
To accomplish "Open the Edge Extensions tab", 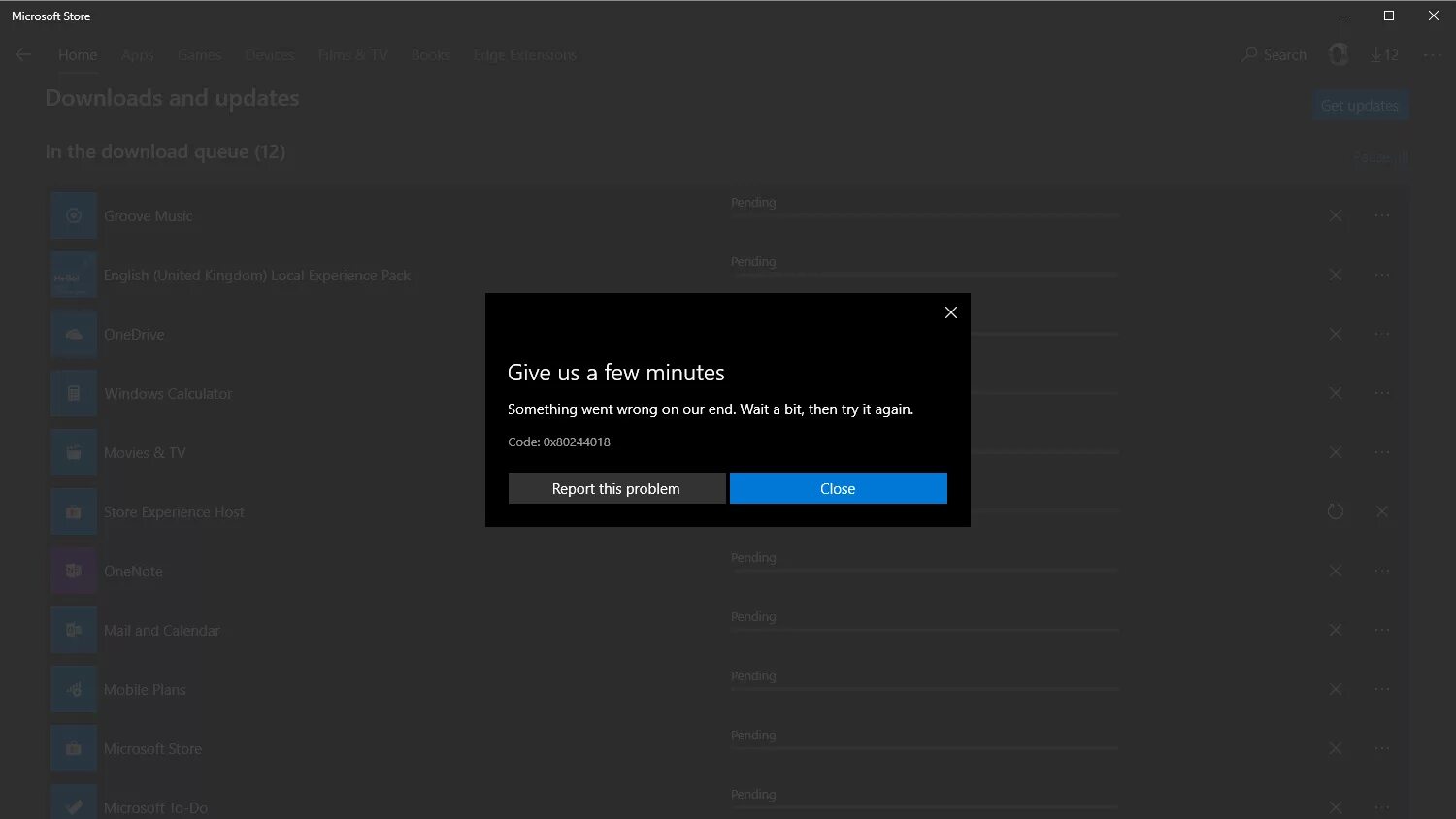I will point(525,55).
